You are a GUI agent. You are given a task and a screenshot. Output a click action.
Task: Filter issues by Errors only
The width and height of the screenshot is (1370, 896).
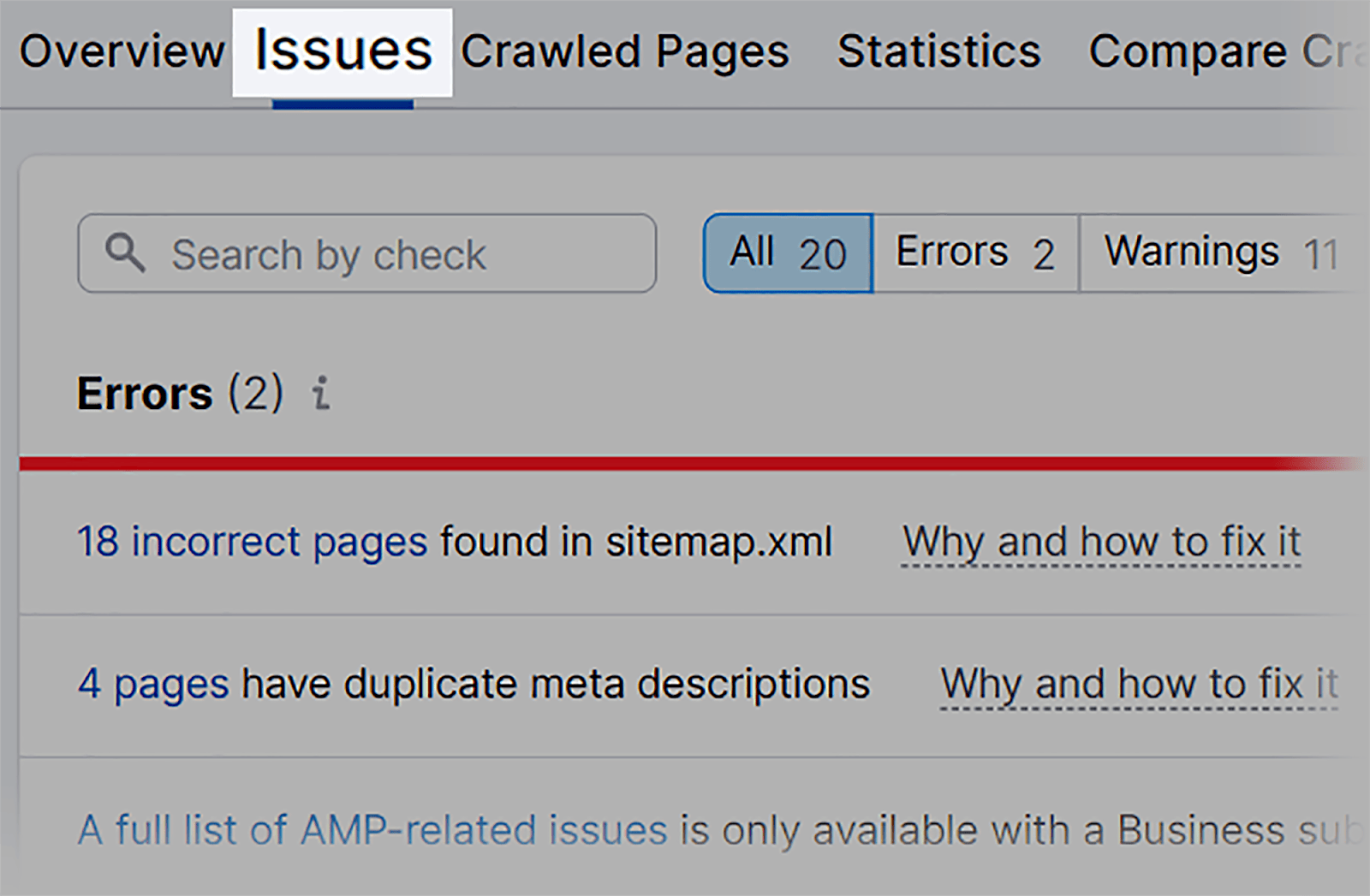pos(974,252)
